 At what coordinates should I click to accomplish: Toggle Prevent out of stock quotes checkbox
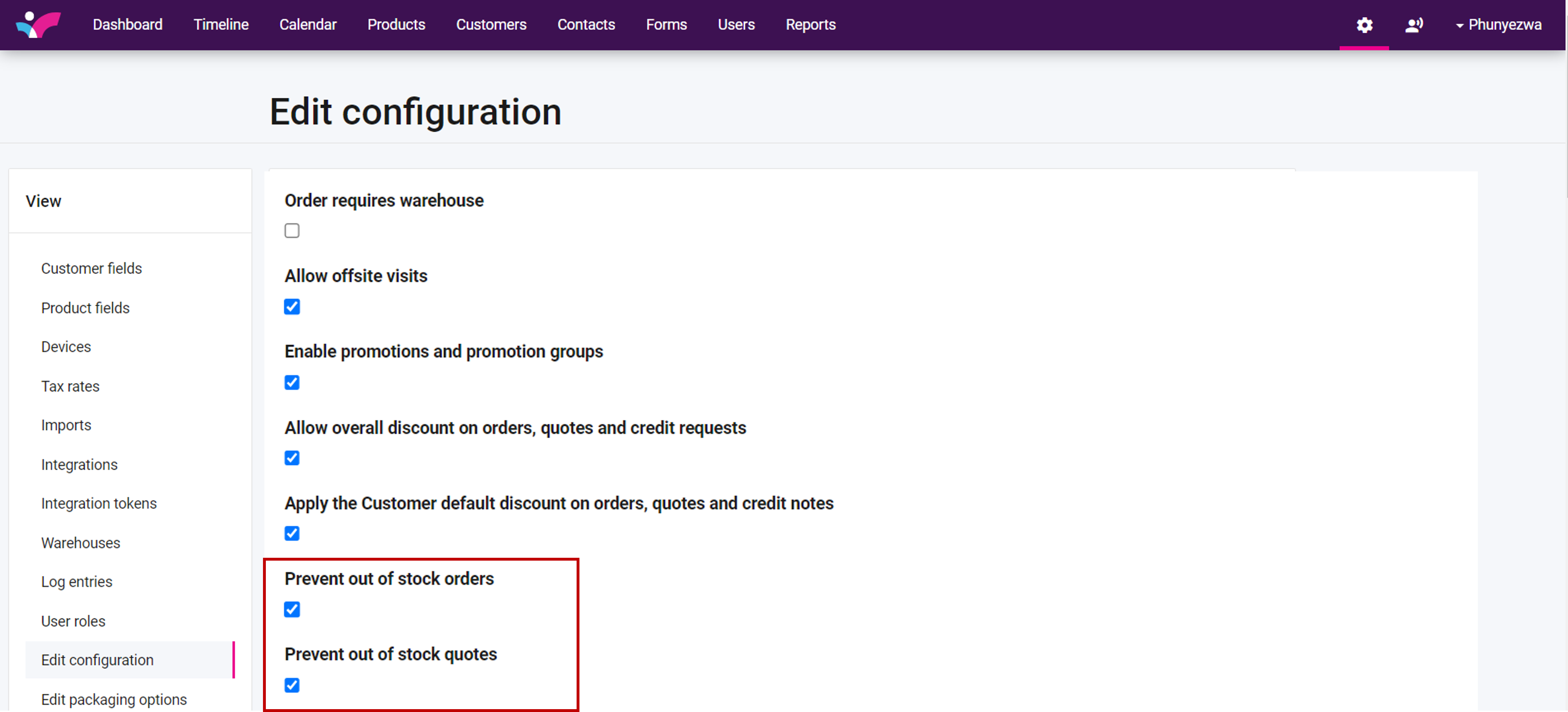coord(292,685)
